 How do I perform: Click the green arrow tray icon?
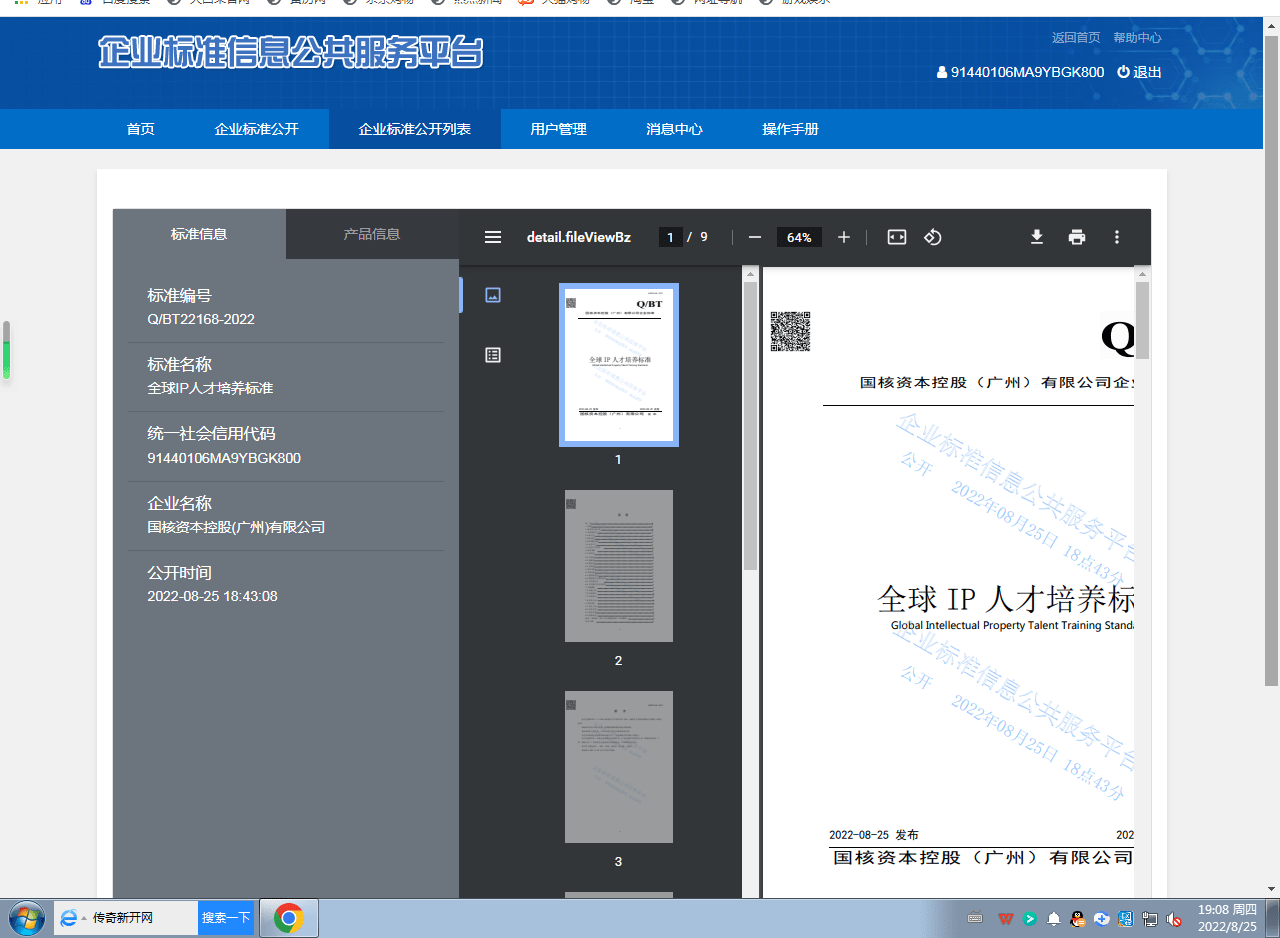click(x=1029, y=918)
